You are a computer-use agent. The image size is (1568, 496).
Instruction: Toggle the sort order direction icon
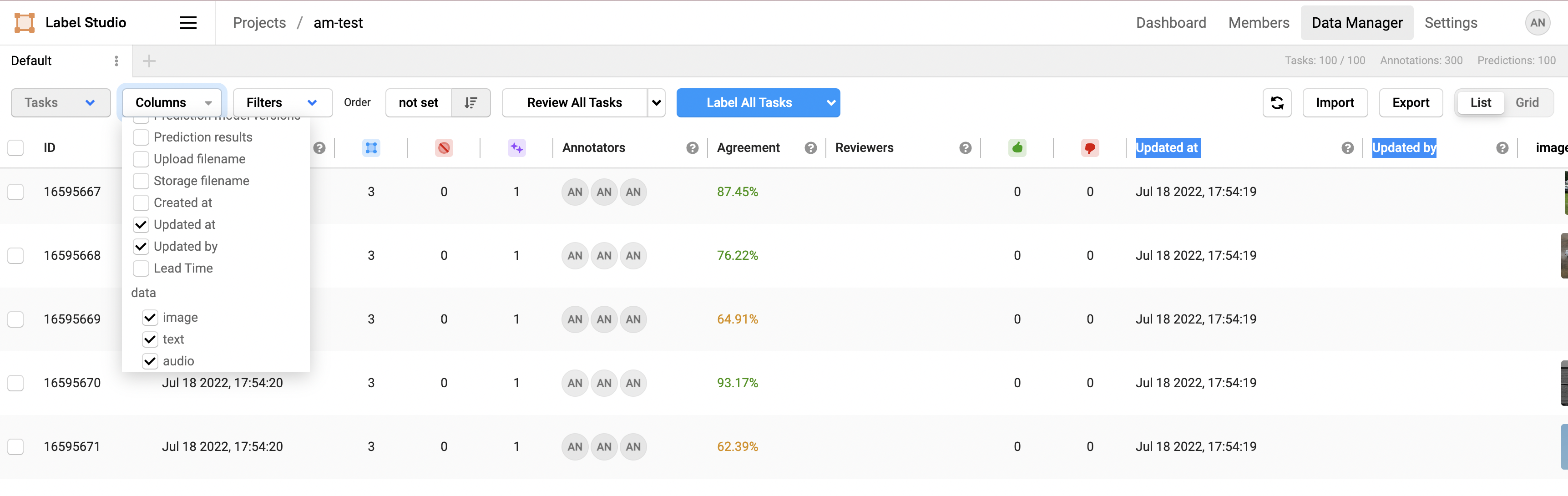click(470, 103)
